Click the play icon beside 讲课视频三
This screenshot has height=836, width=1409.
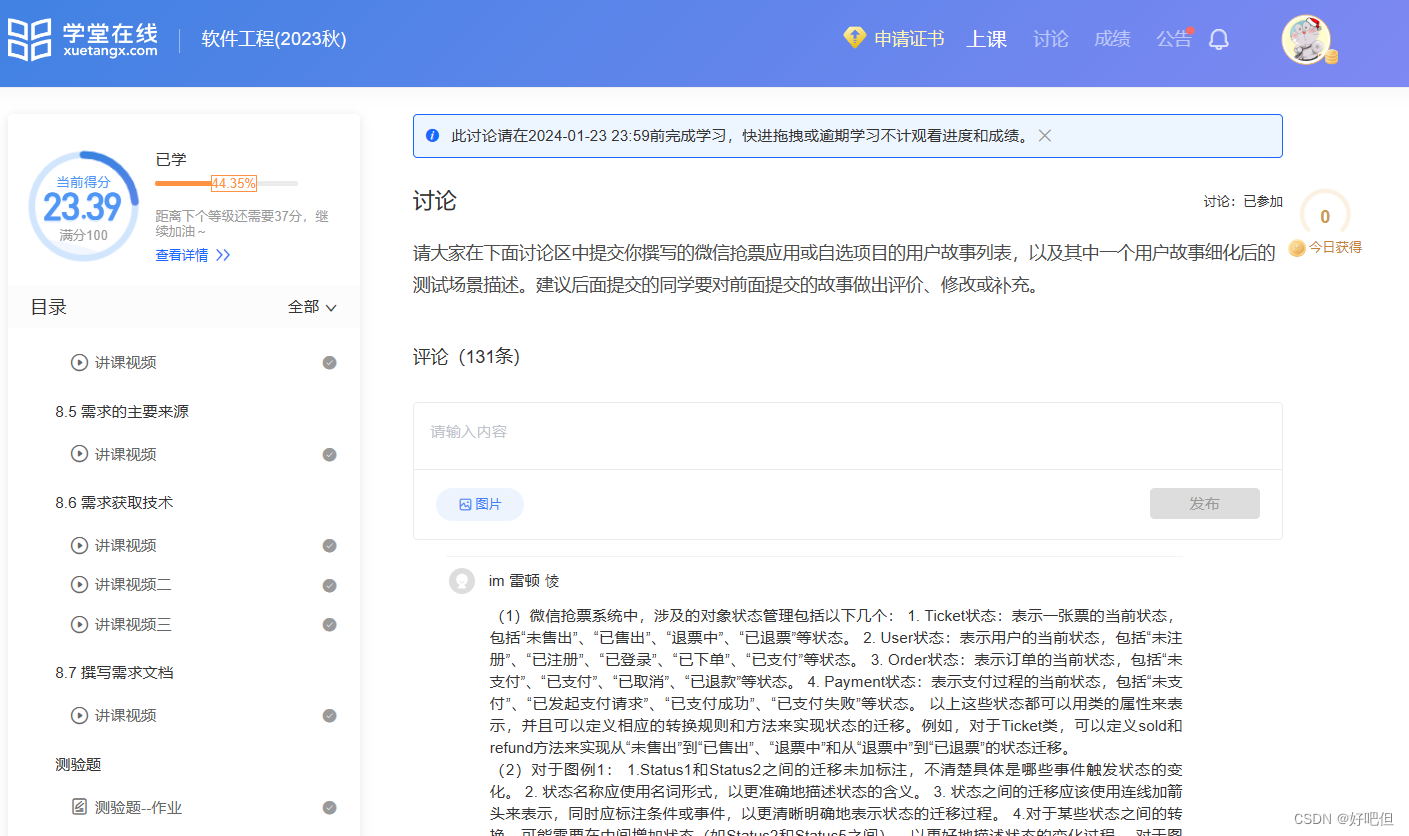tap(79, 624)
